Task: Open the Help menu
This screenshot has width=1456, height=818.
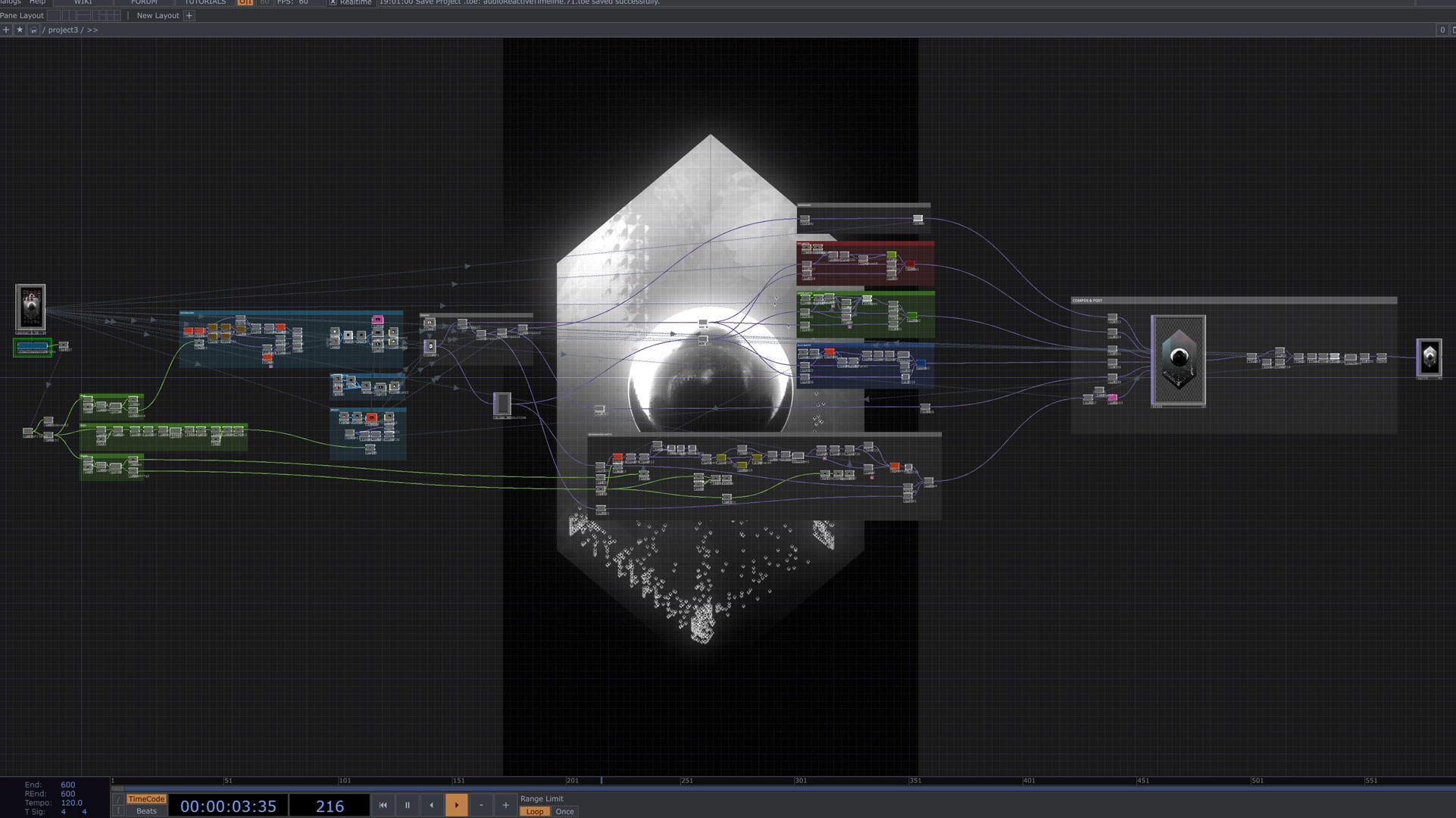Action: [37, 2]
